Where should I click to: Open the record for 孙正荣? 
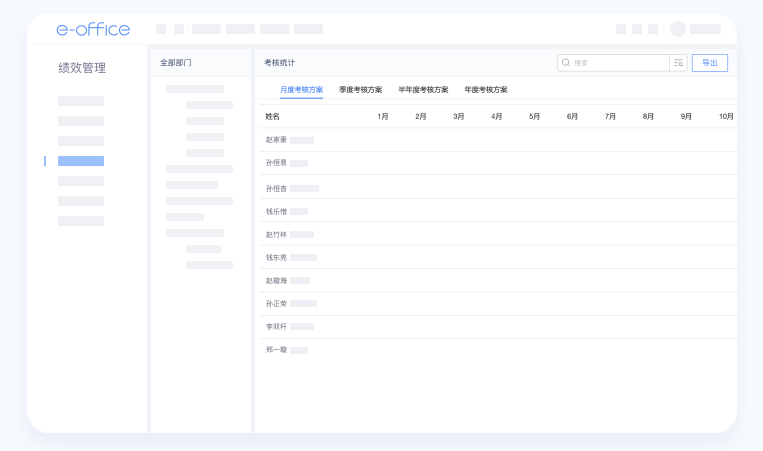click(x=276, y=303)
